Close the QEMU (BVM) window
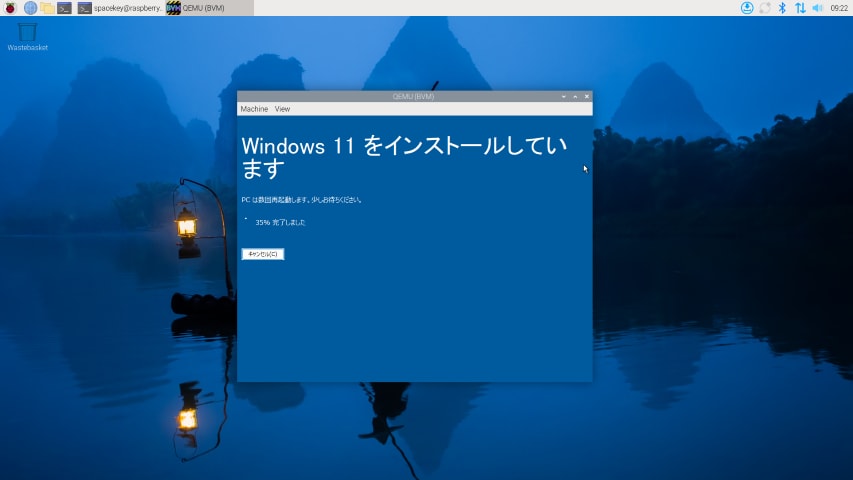Viewport: 853px width, 480px height. tap(586, 96)
